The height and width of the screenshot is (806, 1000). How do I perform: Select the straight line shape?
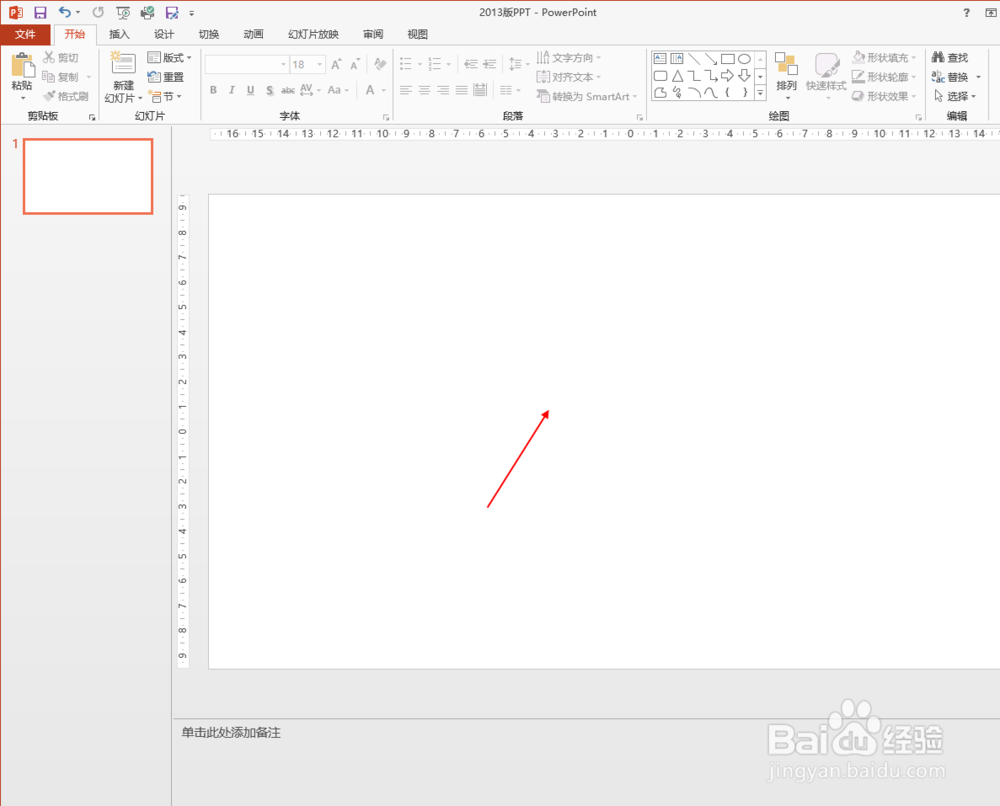[x=694, y=59]
